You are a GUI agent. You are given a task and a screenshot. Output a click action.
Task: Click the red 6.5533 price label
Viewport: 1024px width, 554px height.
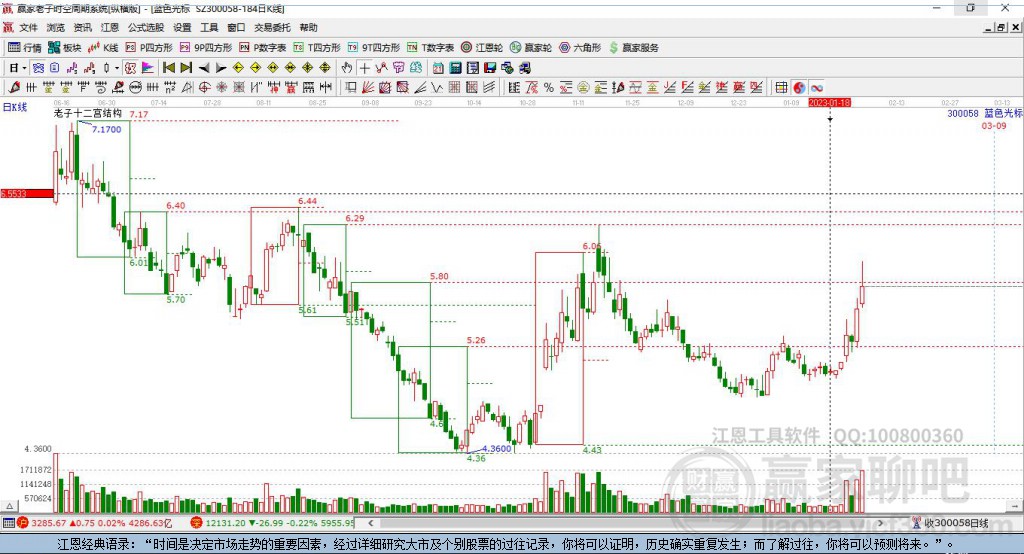27,193
